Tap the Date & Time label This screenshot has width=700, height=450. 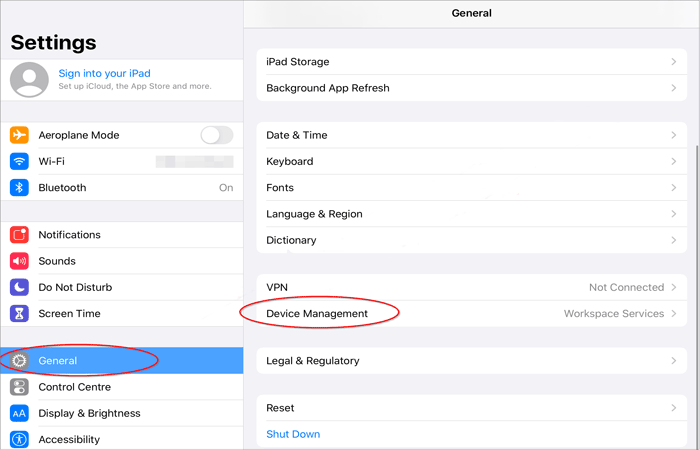click(x=296, y=135)
